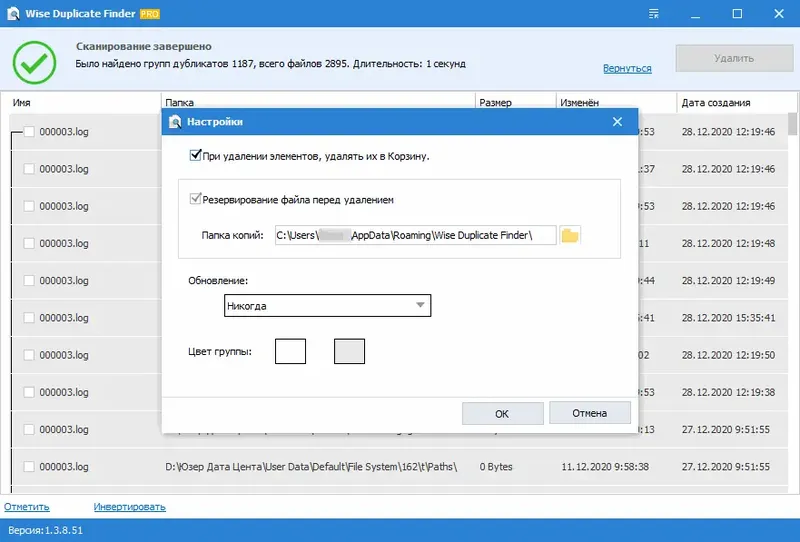The width and height of the screenshot is (800, 542).
Task: Click the Отмена button
Action: pos(590,413)
